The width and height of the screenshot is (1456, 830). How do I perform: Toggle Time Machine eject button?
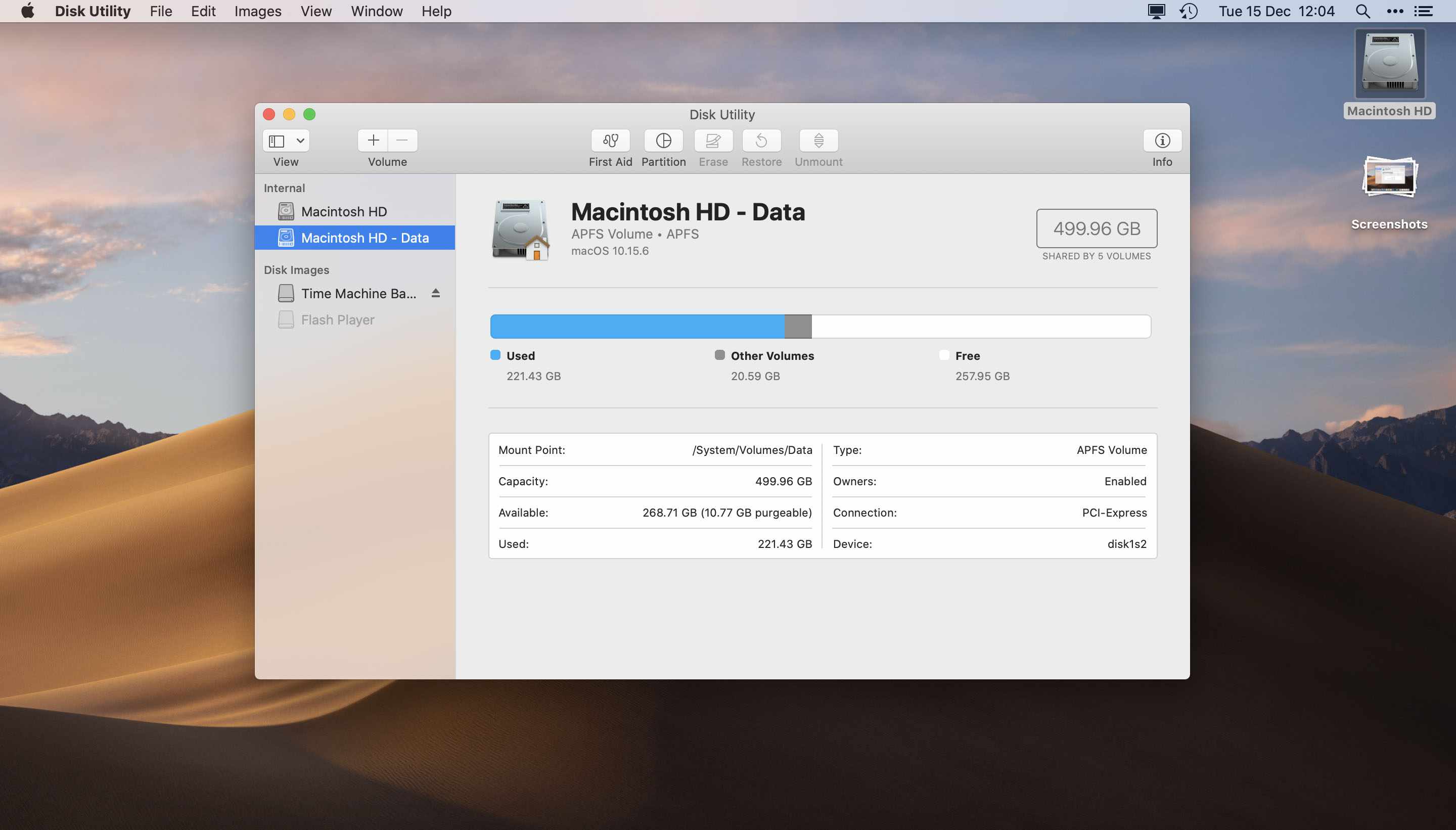pos(436,293)
